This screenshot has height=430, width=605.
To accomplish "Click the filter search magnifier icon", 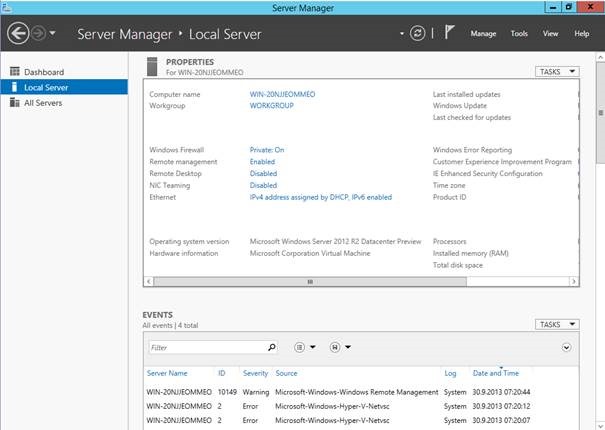I will pos(272,347).
